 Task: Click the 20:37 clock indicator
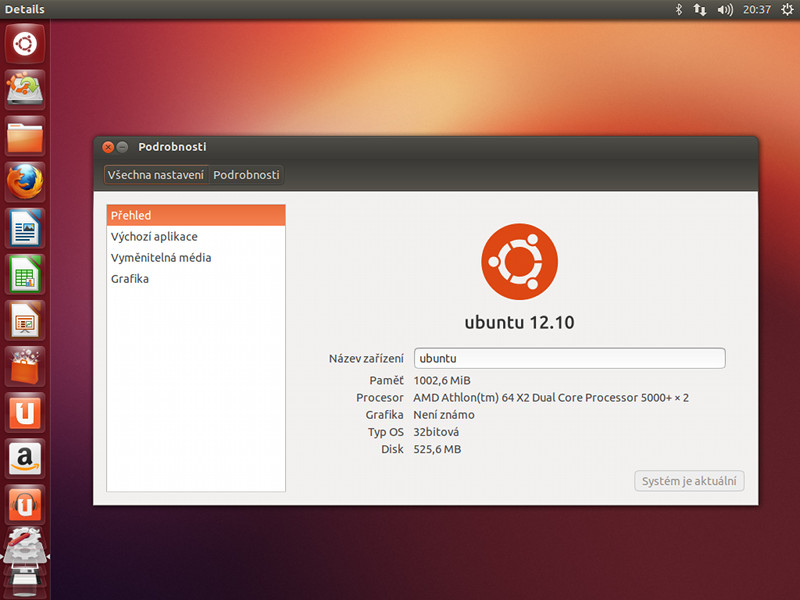click(x=757, y=9)
